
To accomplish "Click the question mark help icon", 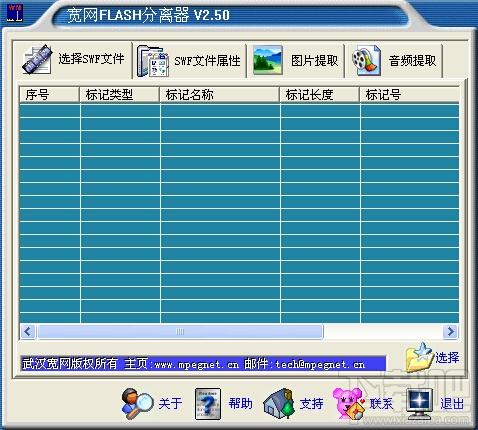I will (208, 404).
